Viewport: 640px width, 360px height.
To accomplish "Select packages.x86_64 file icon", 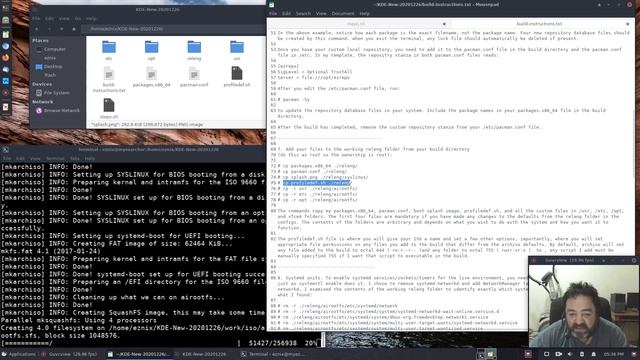I will (151, 74).
